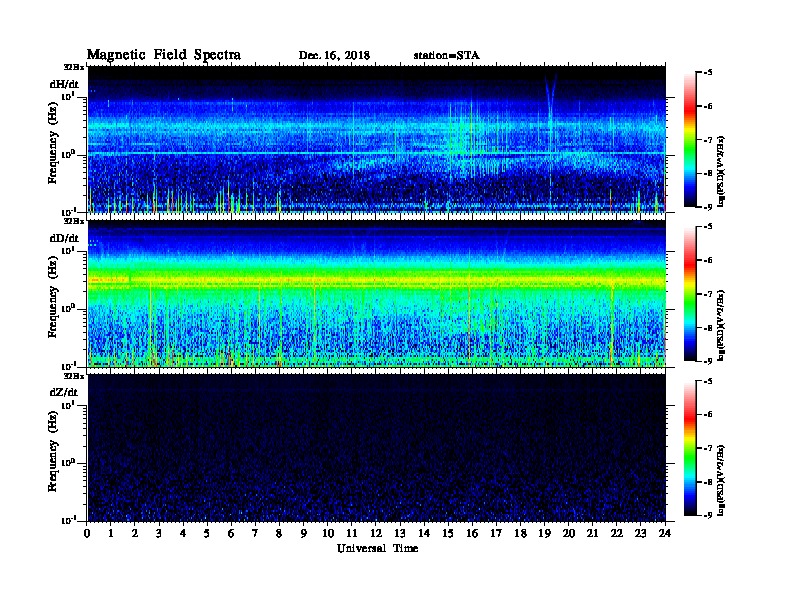The image size is (792, 612).
Task: Click hour tick label 7 on time axis
Action: [x=255, y=533]
